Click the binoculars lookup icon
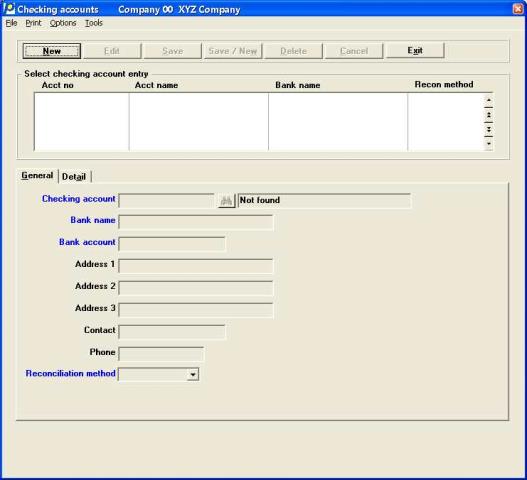 (226, 201)
